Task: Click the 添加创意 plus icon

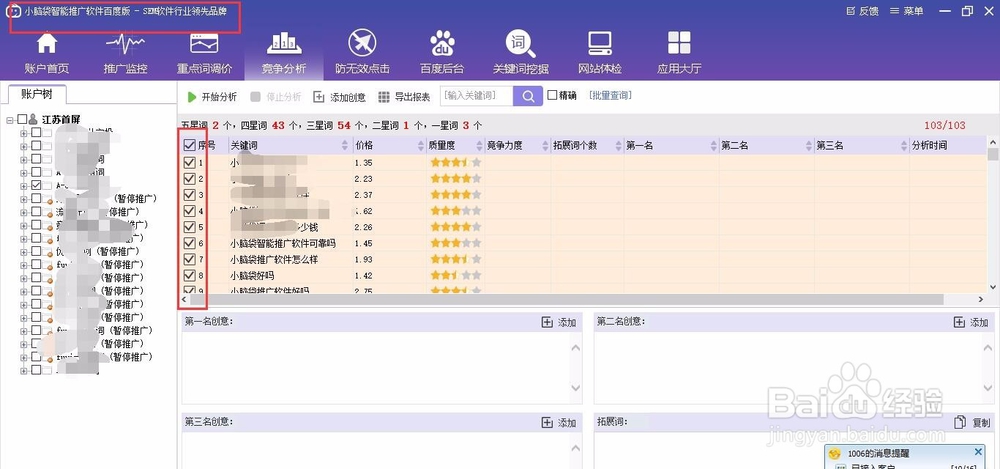Action: tap(319, 97)
